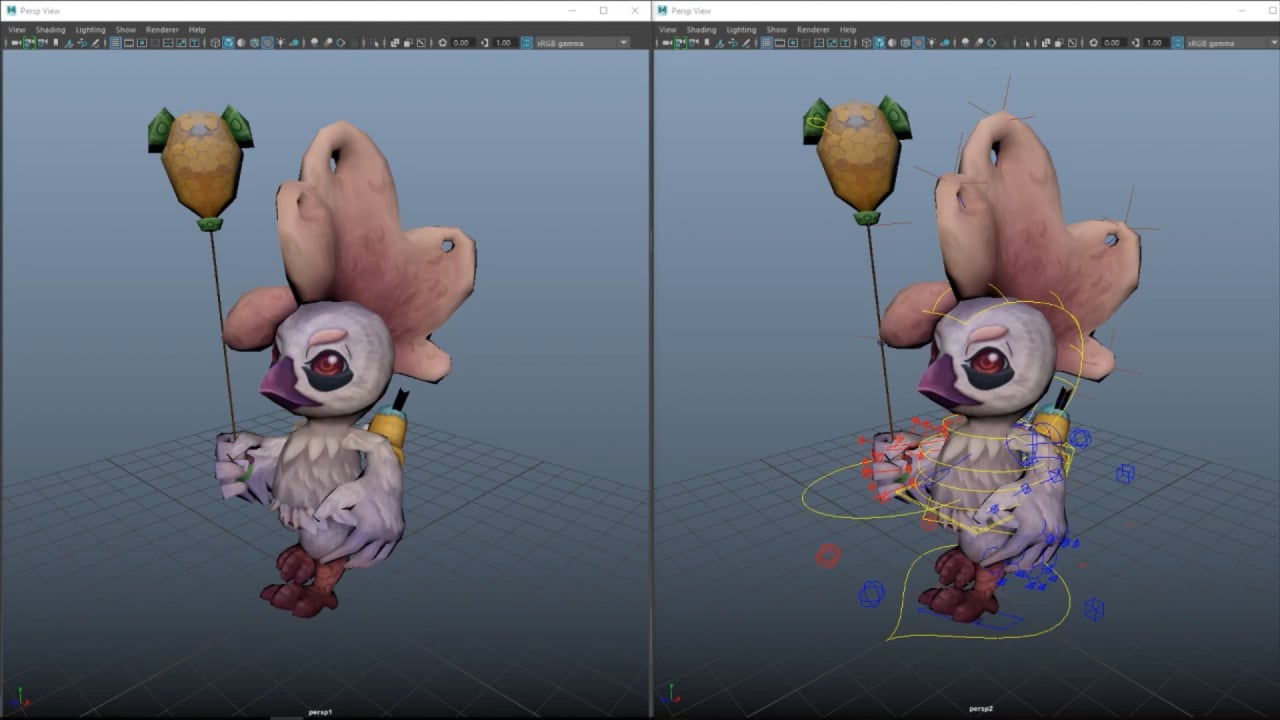Enable wireframe shading in the right panel

coord(865,43)
